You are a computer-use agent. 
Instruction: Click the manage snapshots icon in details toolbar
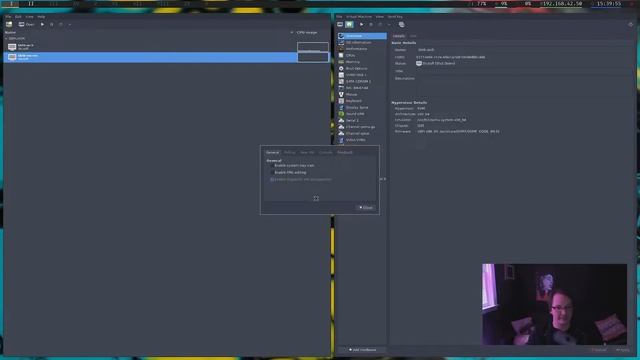coord(402,24)
